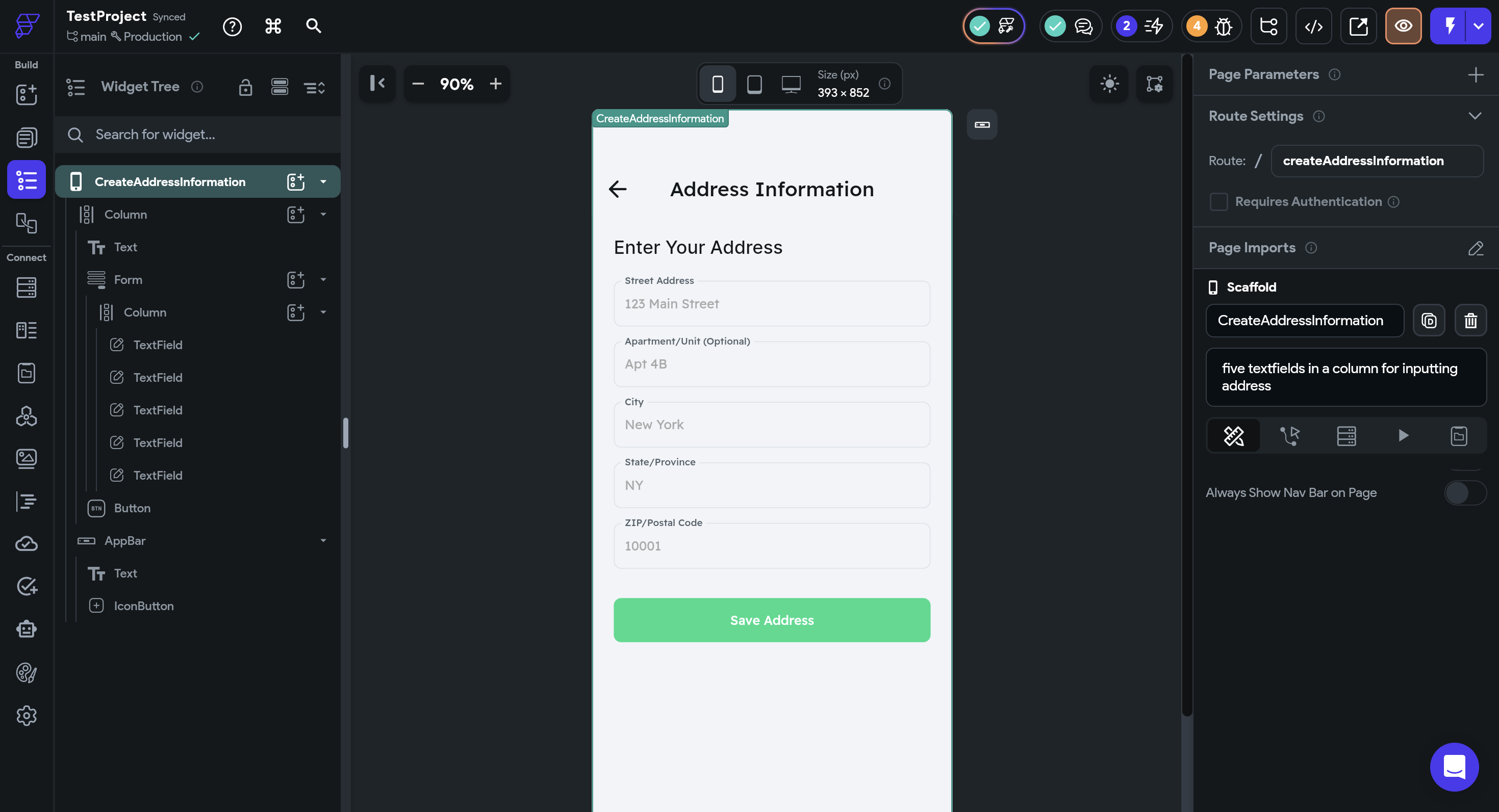The height and width of the screenshot is (812, 1499).
Task: Enable the Requires Authentication checkbox
Action: point(1218,202)
